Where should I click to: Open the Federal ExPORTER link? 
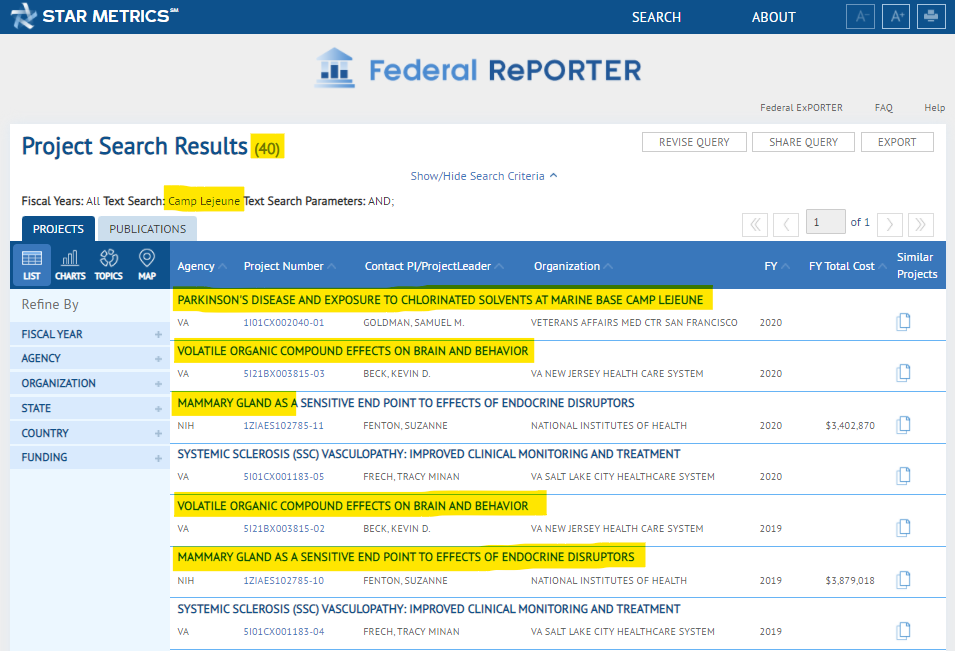pyautogui.click(x=801, y=108)
